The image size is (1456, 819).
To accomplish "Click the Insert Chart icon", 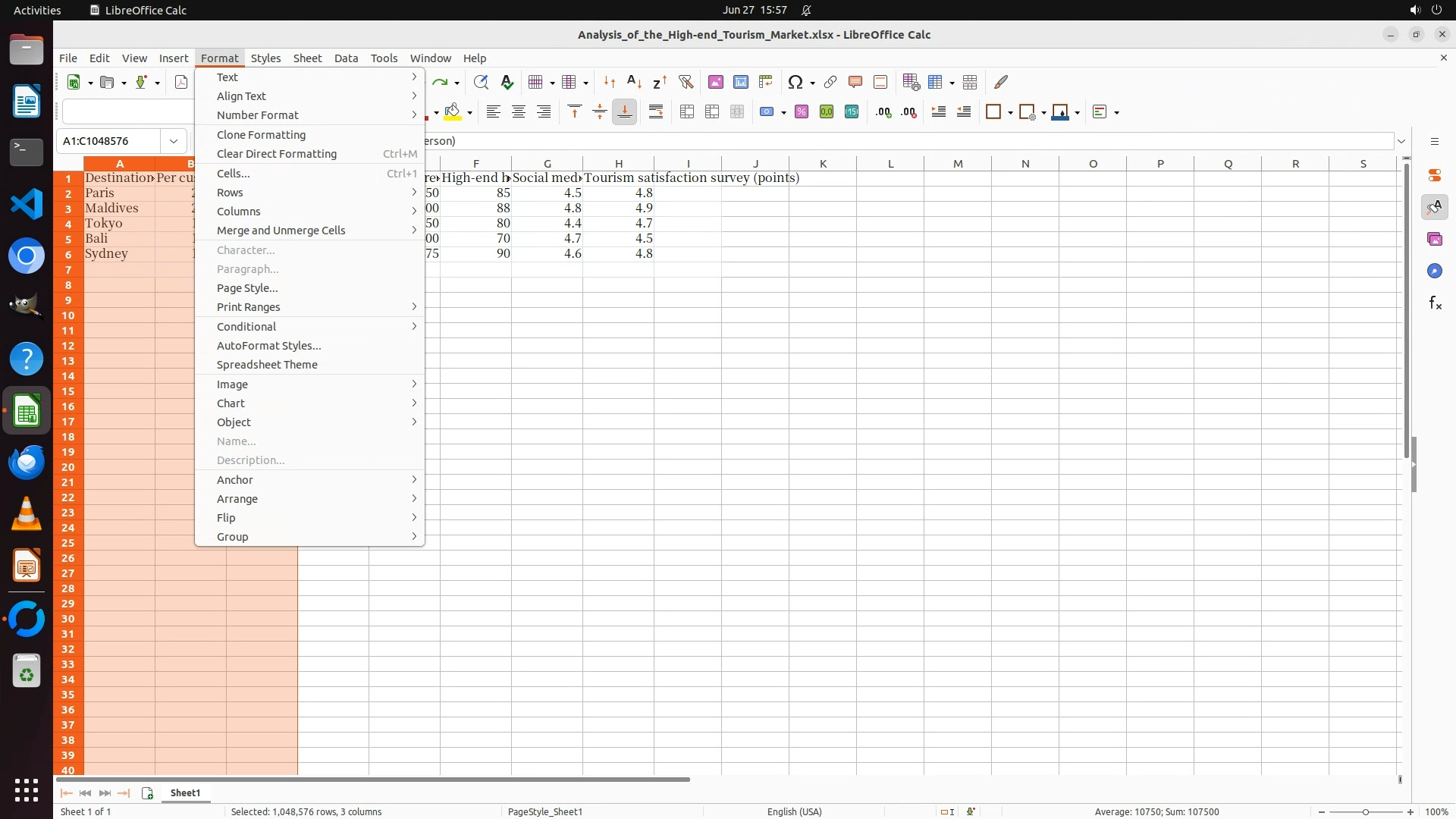I will click(740, 82).
